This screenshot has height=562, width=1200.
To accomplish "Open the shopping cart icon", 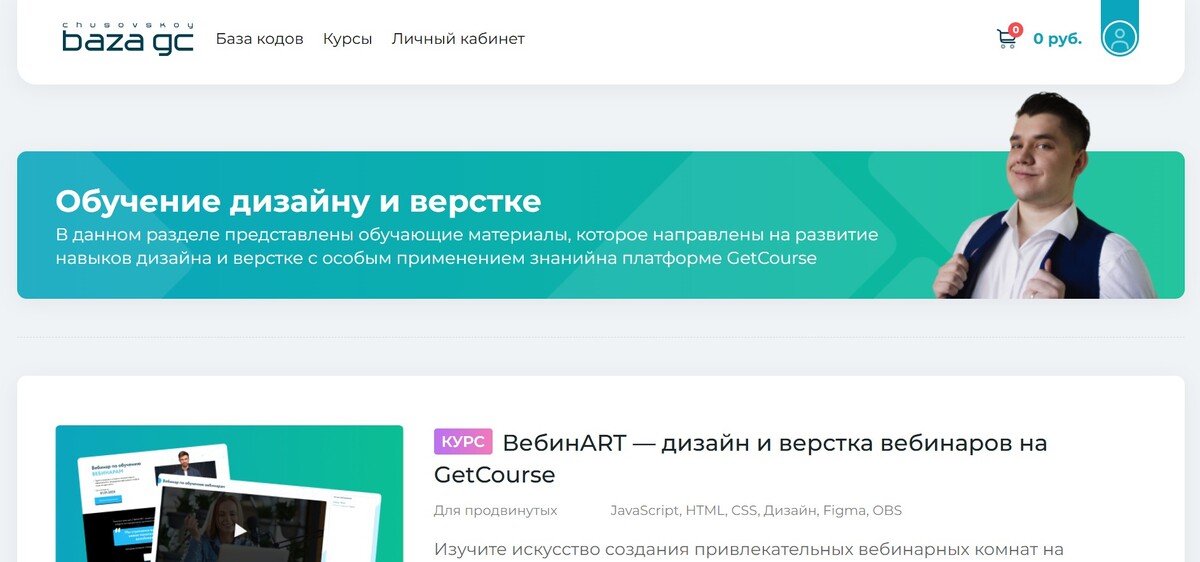I will 1007,38.
